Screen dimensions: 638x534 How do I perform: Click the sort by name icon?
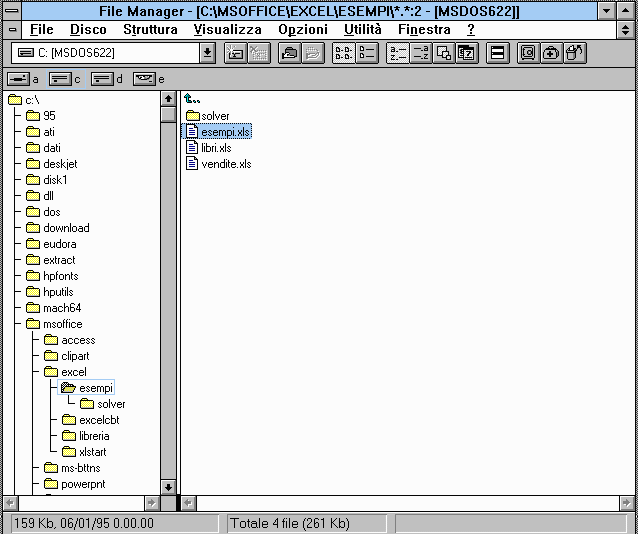[398, 53]
